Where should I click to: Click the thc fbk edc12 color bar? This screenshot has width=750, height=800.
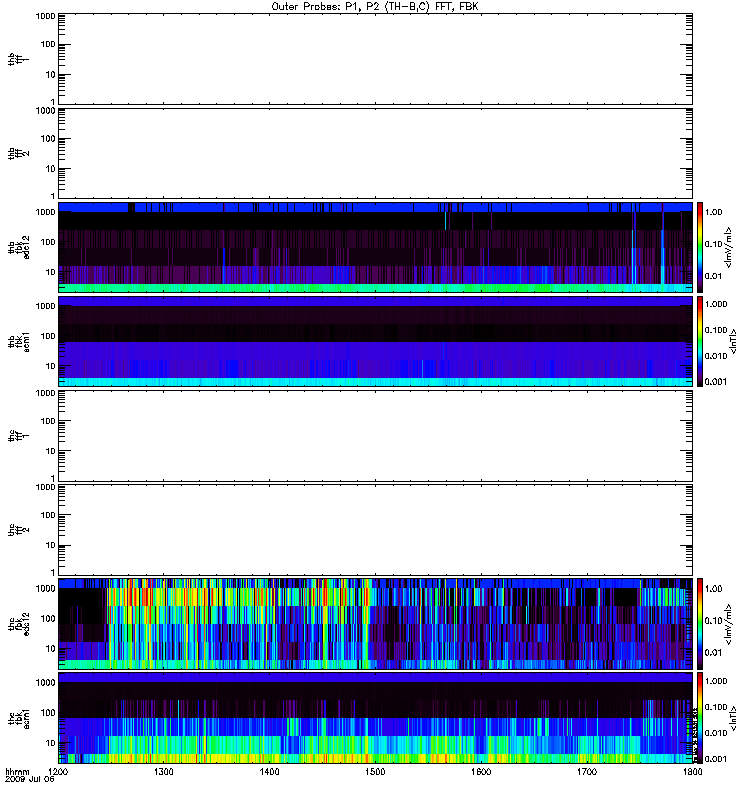coord(700,624)
